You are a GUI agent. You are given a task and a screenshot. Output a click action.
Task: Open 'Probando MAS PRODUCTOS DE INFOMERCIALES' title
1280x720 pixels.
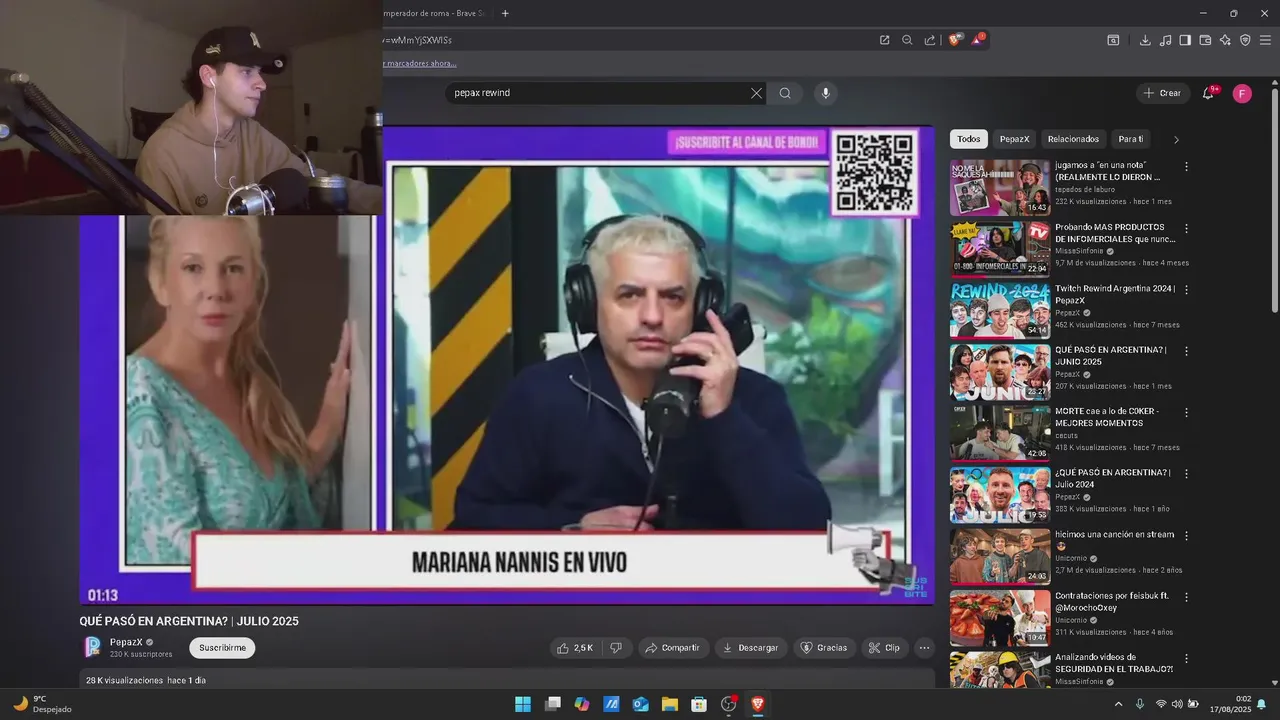coord(1115,233)
